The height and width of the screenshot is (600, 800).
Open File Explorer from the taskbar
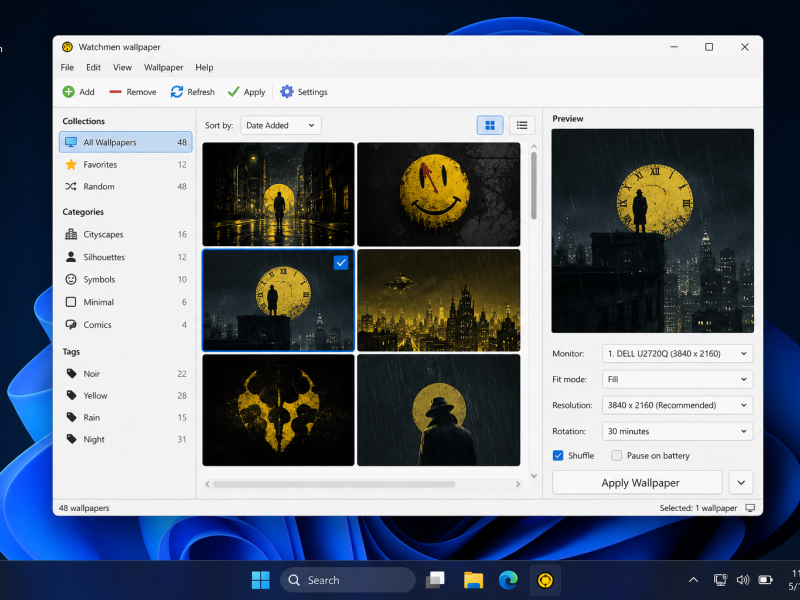[473, 580]
